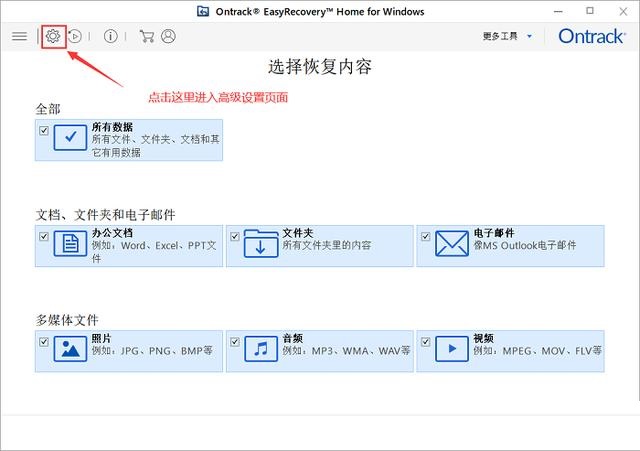Toggle the 所有数据 checkbox
Viewport: 640px width, 451px height.
point(44,131)
